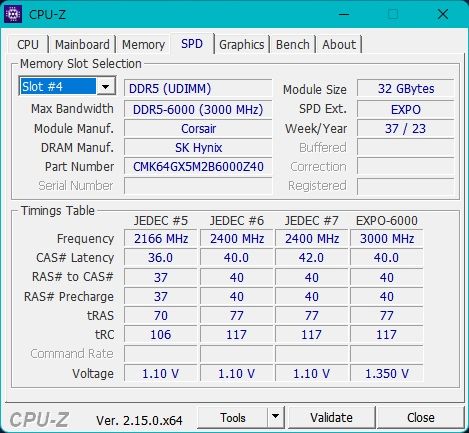Click the EXPO SPD Ext. value

(x=406, y=109)
